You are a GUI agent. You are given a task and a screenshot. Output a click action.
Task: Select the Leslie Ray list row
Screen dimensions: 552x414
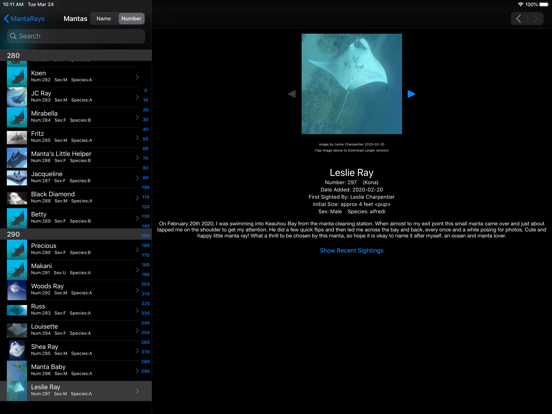76,391
